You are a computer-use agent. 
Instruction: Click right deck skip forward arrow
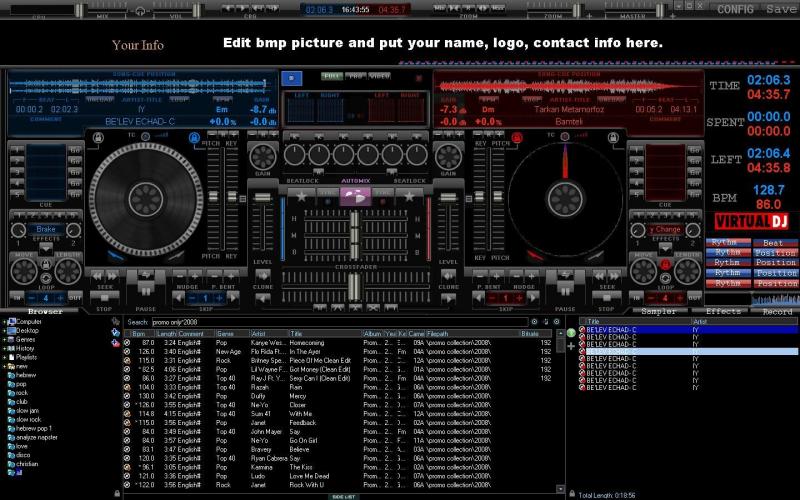tap(533, 298)
